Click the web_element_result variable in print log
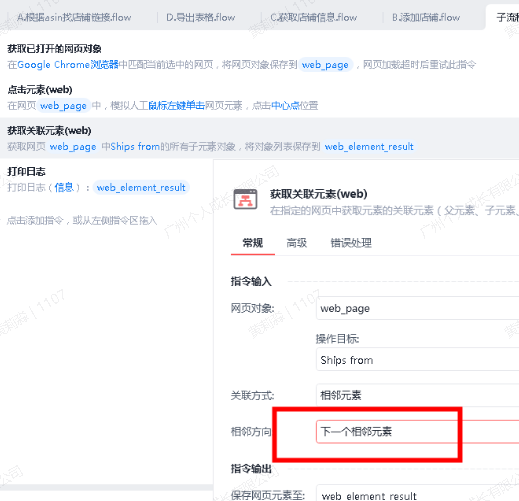Screen dimensions: 519x501 click(141, 188)
